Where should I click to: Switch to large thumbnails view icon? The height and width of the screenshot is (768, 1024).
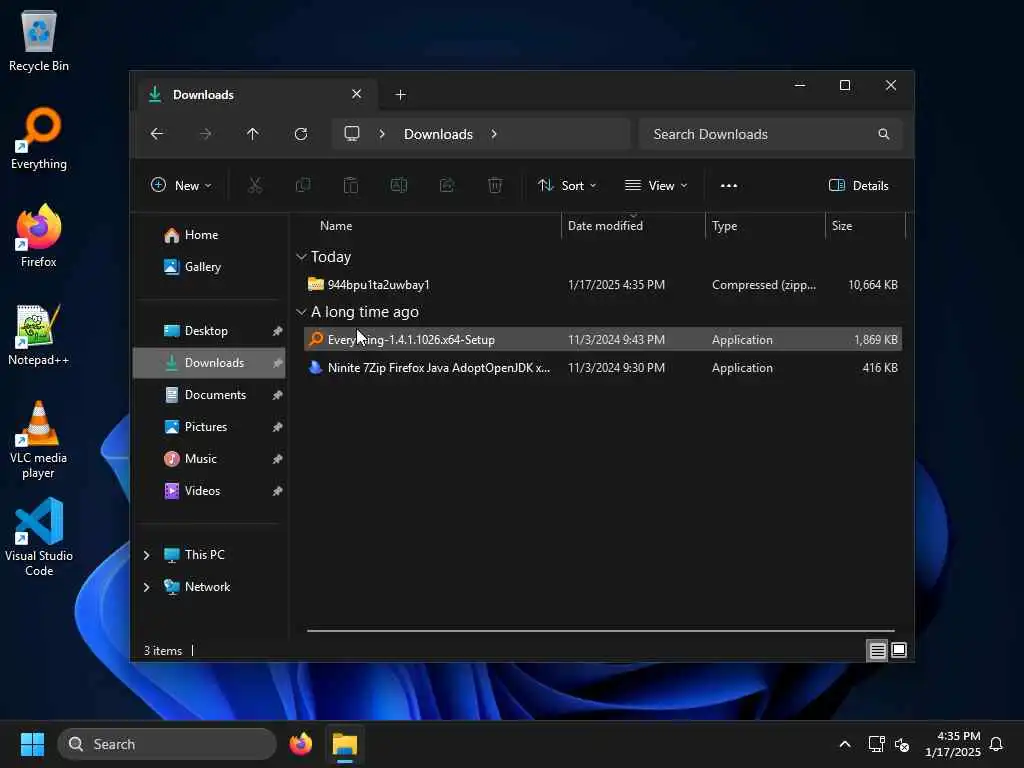coord(899,650)
